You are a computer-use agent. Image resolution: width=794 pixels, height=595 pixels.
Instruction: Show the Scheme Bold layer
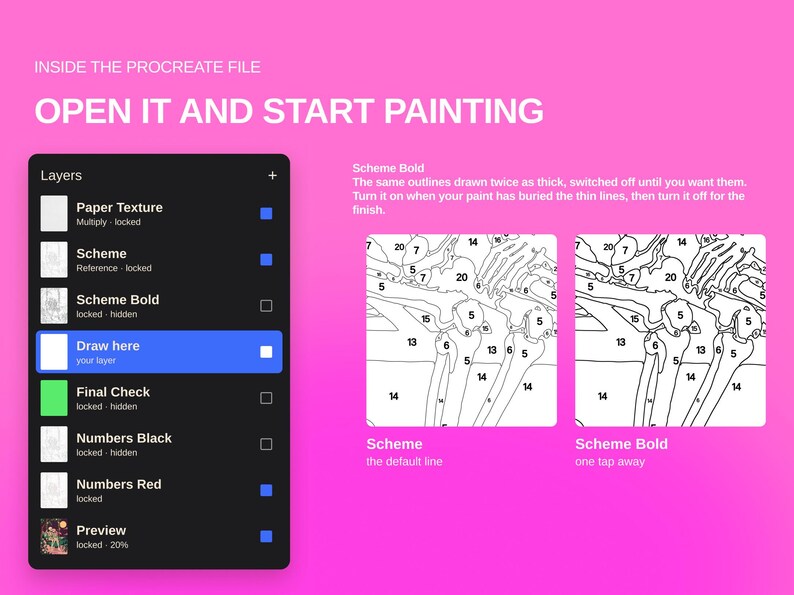coord(266,306)
